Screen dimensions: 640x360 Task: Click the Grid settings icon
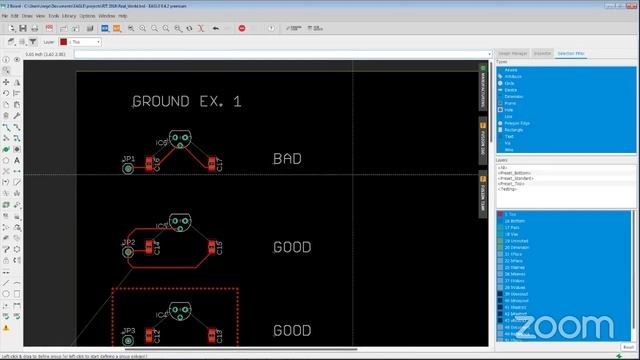[22, 42]
